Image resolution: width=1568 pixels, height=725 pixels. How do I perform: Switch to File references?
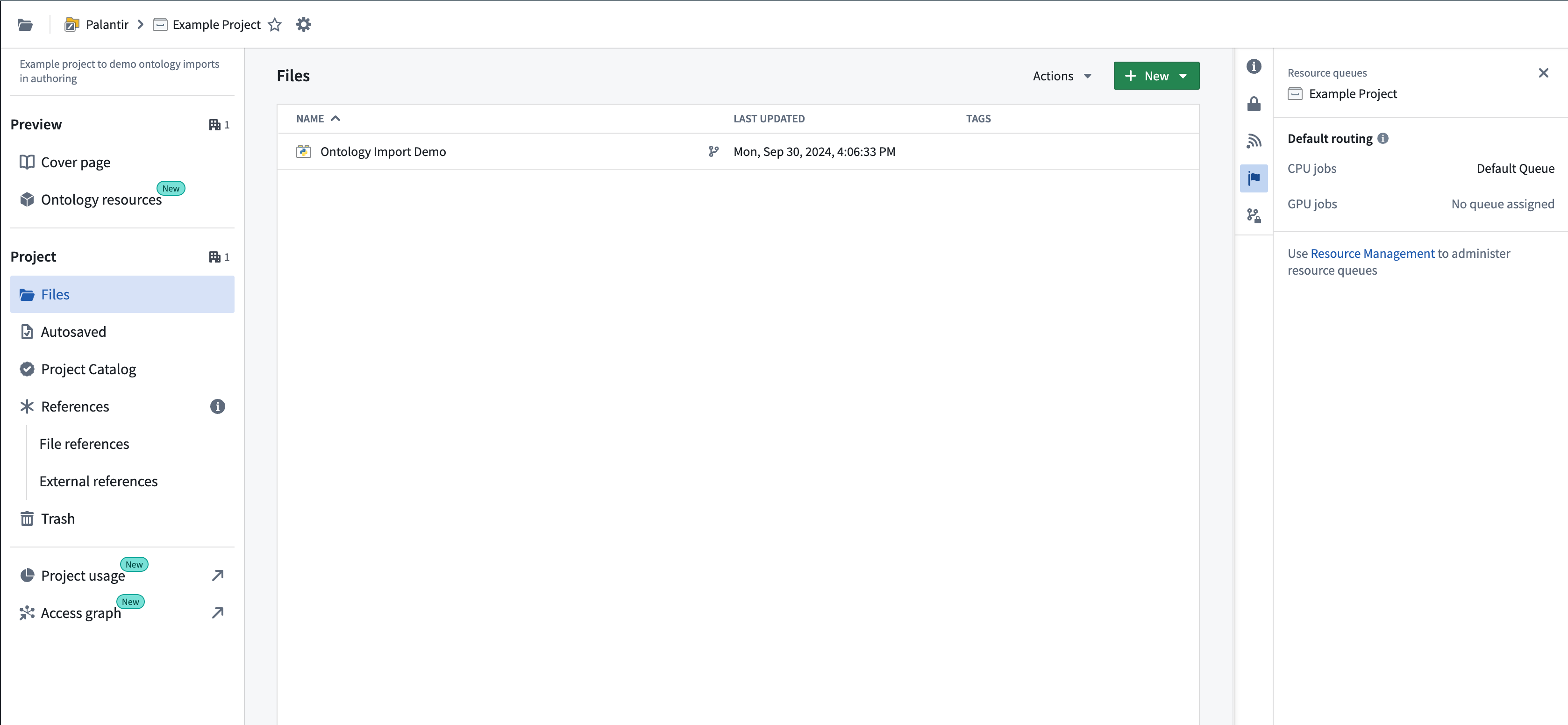84,444
